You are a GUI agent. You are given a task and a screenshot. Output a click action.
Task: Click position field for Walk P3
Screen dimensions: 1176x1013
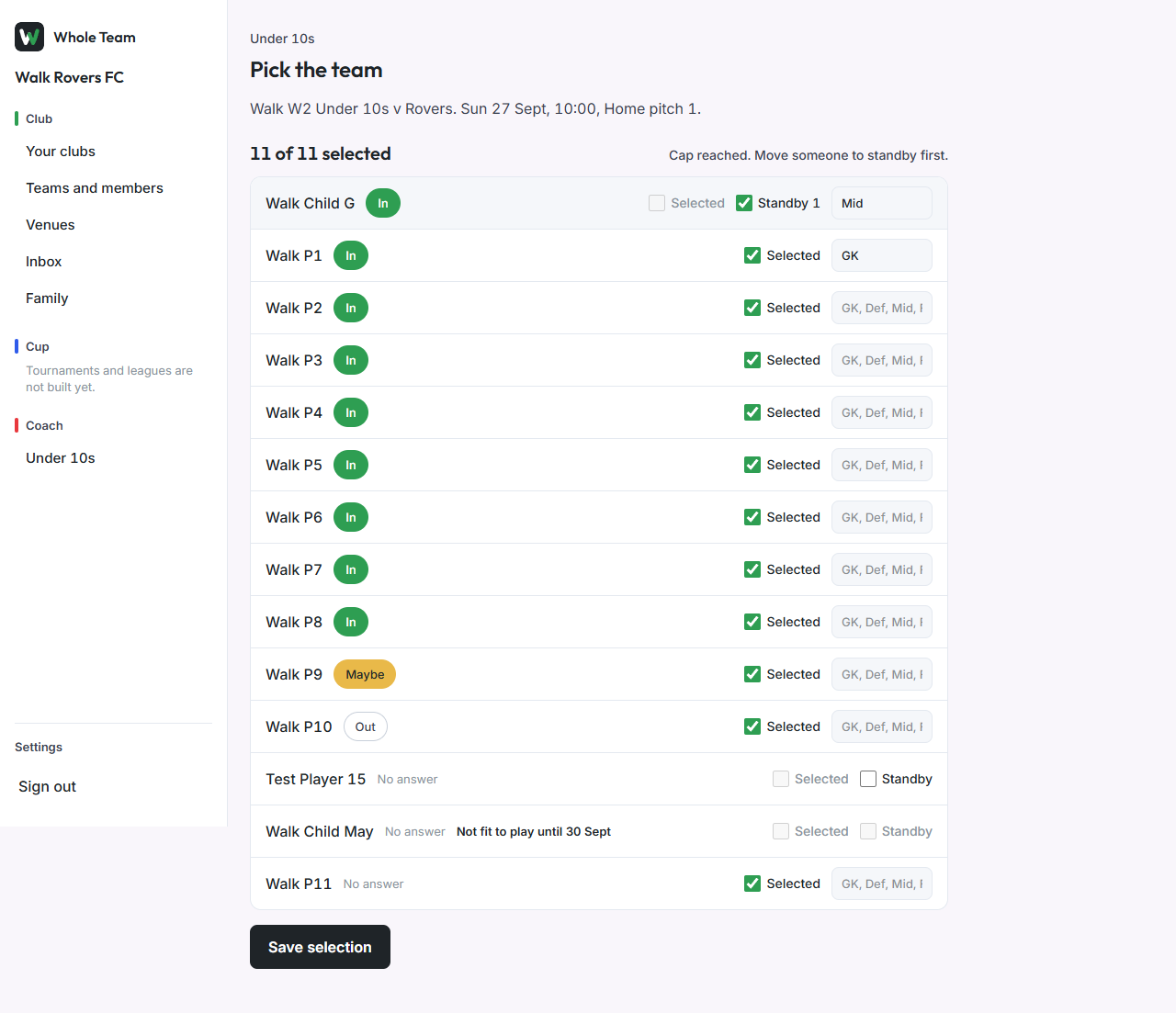pyautogui.click(x=882, y=360)
